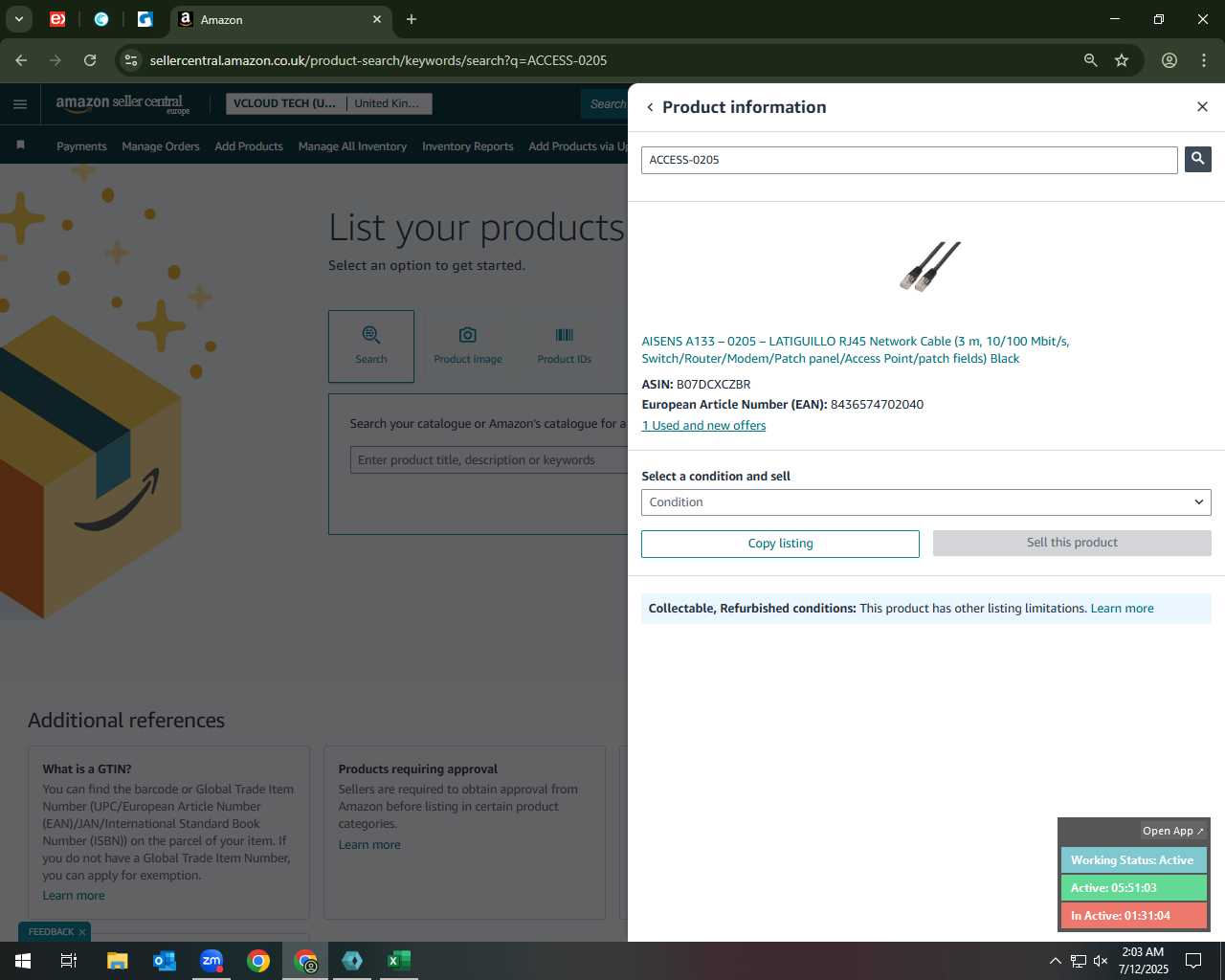The height and width of the screenshot is (980, 1225).
Task: Open Learn more about listing limitations
Action: (1122, 609)
